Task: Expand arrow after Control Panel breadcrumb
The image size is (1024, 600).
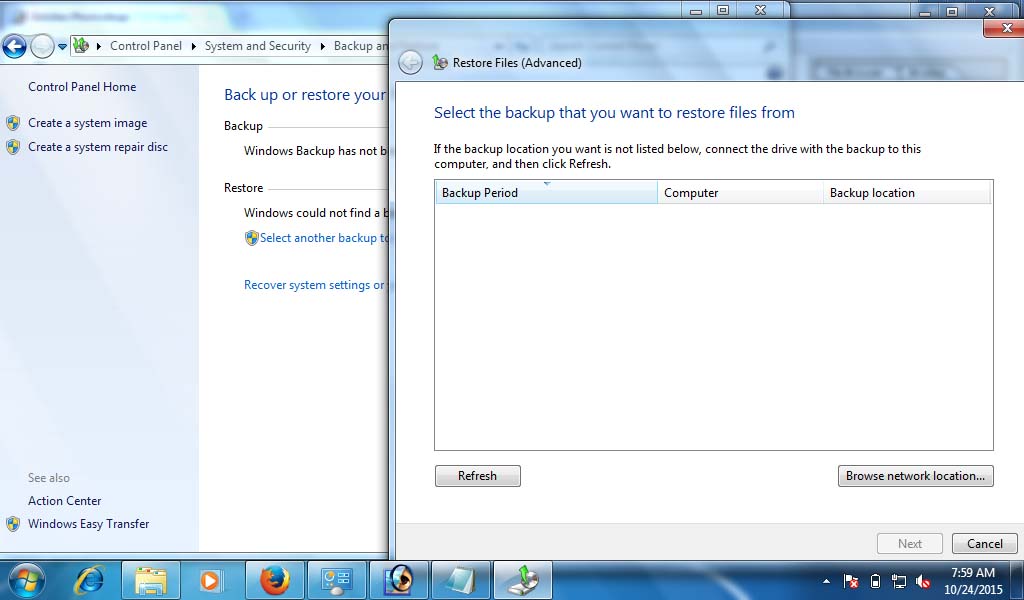Action: point(193,46)
